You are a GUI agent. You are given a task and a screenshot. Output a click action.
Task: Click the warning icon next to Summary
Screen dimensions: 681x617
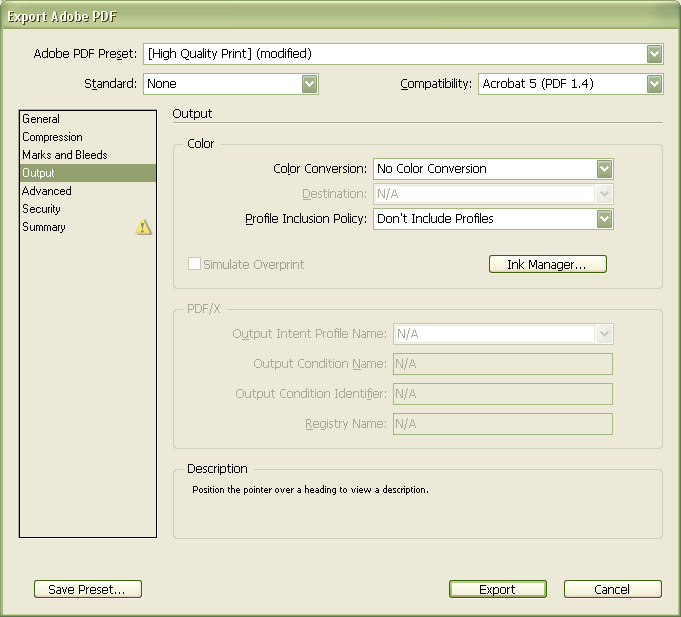point(143,227)
